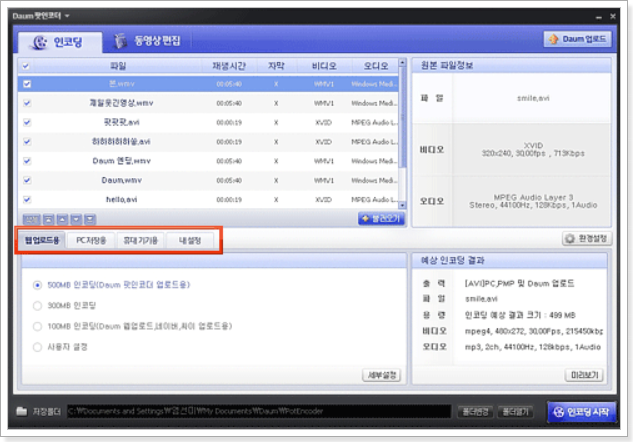The height and width of the screenshot is (442, 633).
Task: Click the 오디오 column header
Action: [375, 66]
